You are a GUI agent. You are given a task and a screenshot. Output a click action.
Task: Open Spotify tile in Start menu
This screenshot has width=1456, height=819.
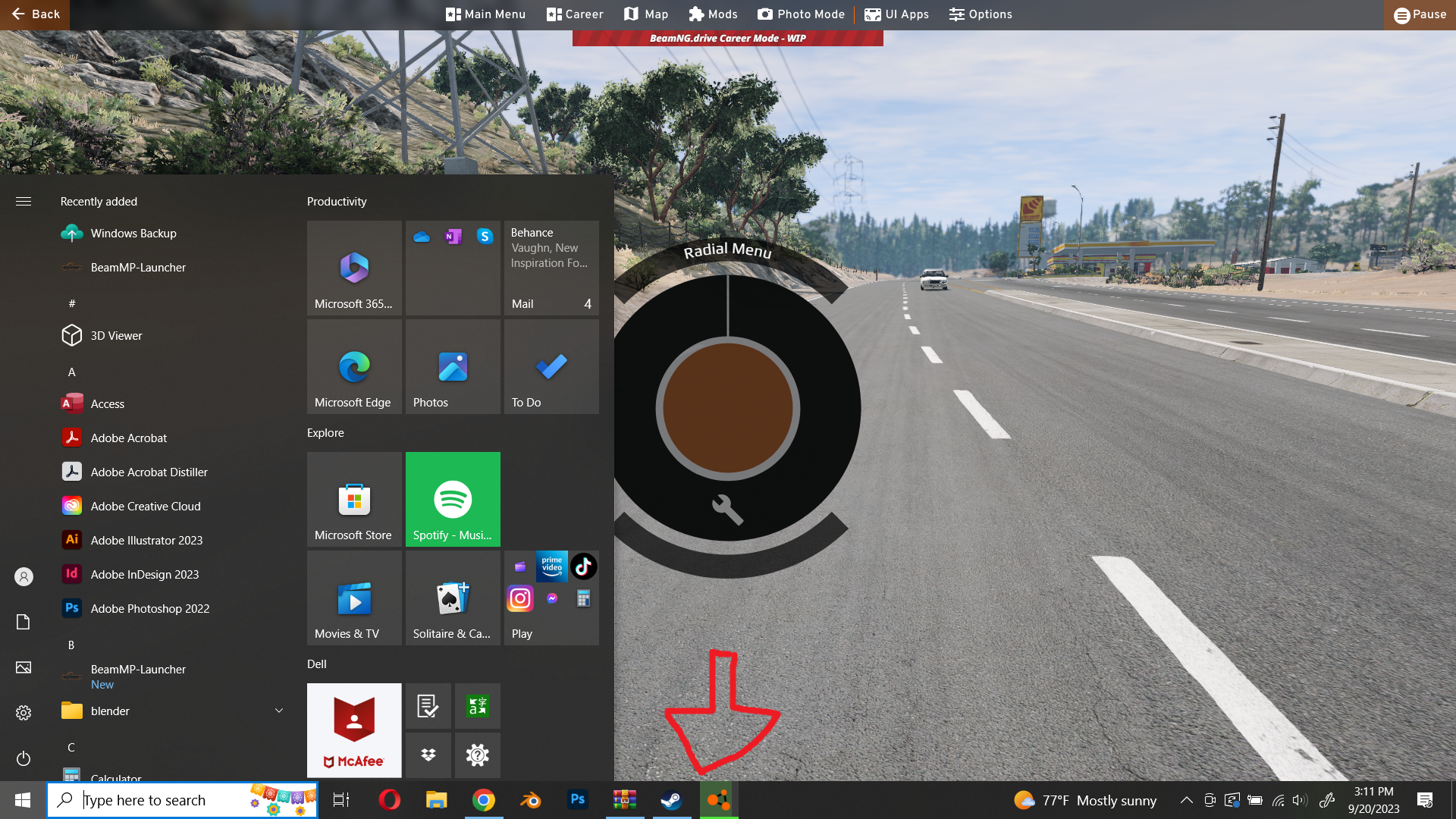coord(453,498)
